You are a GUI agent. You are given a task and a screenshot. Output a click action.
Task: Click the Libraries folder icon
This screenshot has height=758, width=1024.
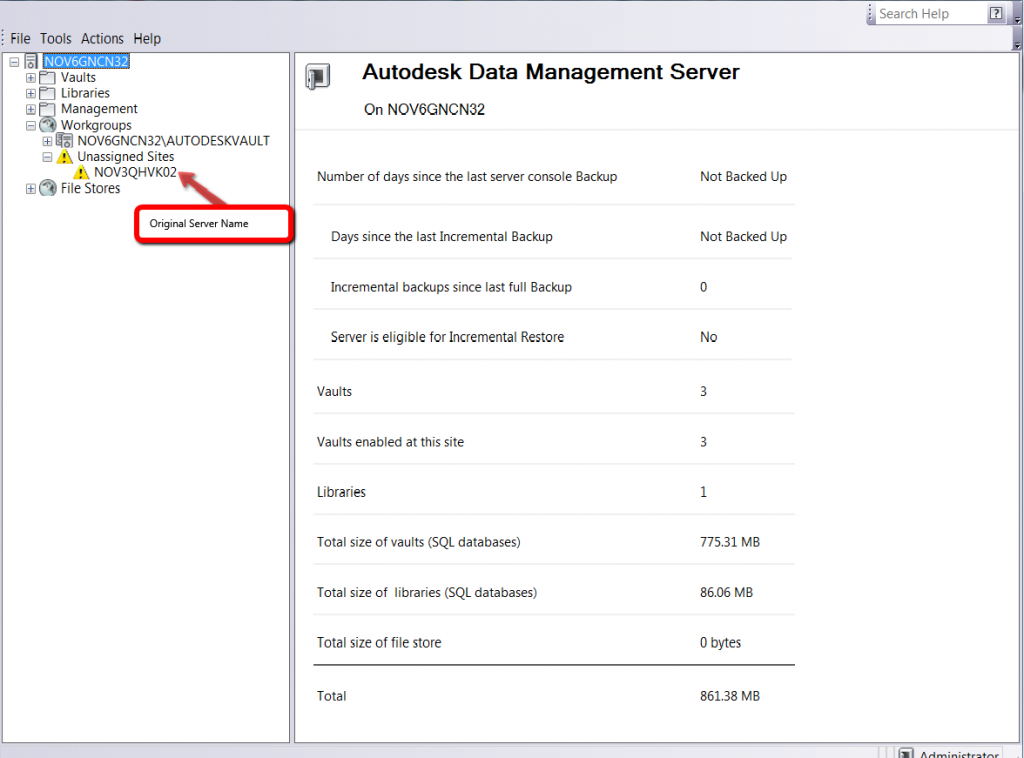coord(47,93)
